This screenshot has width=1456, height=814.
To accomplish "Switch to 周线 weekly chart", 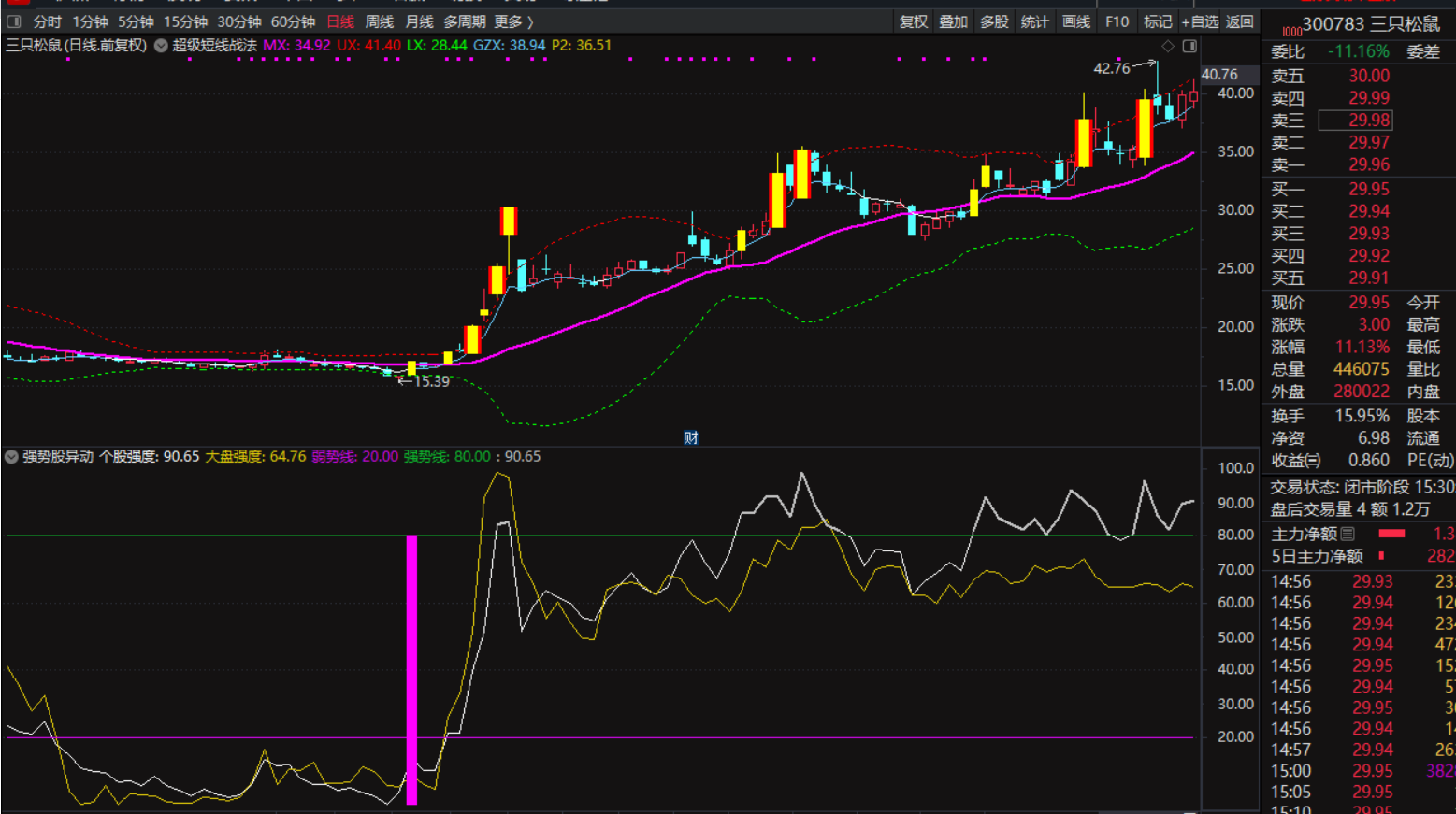I will click(379, 21).
